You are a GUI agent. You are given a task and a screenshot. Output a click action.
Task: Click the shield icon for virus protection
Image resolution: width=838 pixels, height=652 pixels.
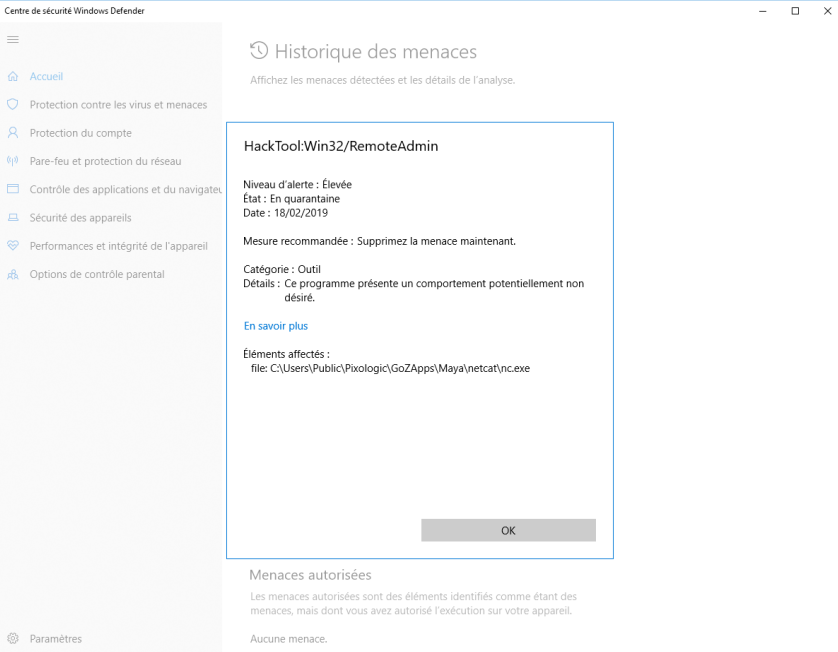[x=13, y=104]
